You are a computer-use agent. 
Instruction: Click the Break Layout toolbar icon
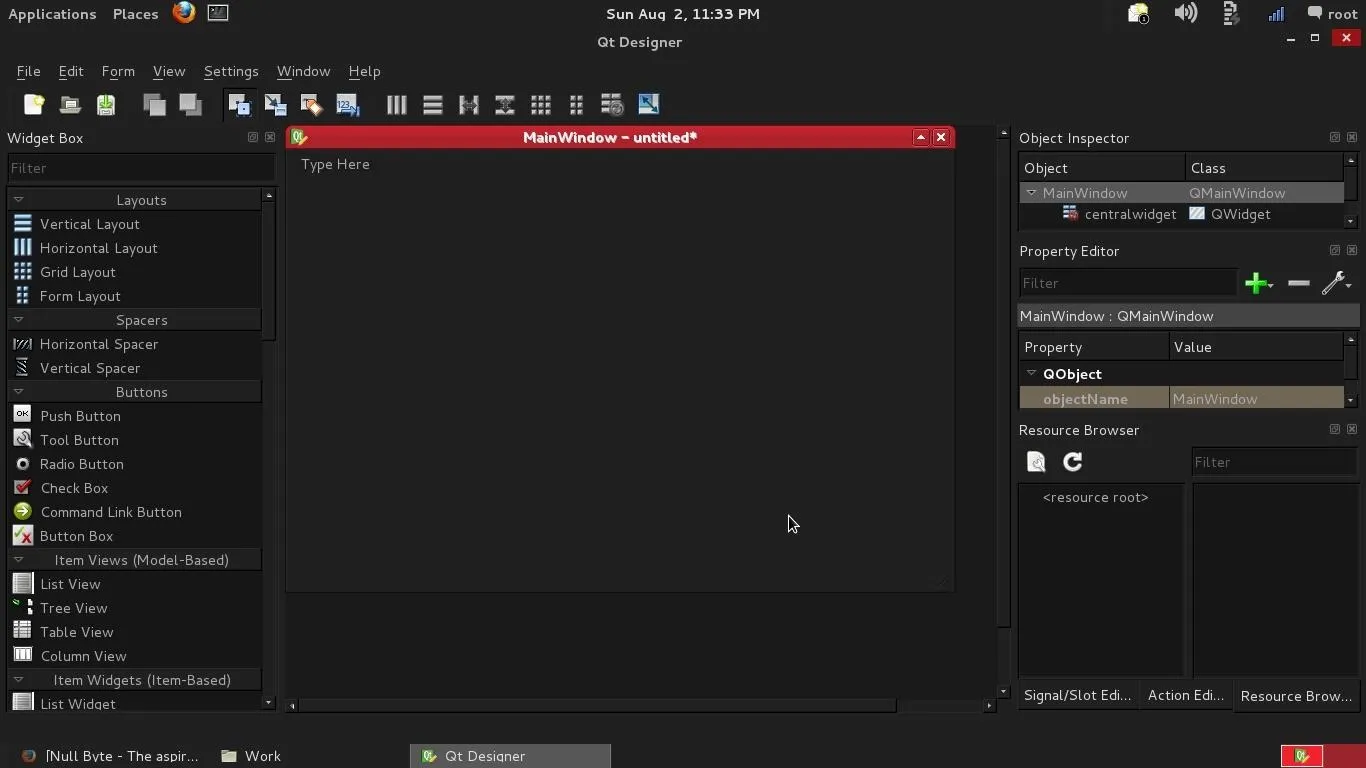tap(612, 104)
